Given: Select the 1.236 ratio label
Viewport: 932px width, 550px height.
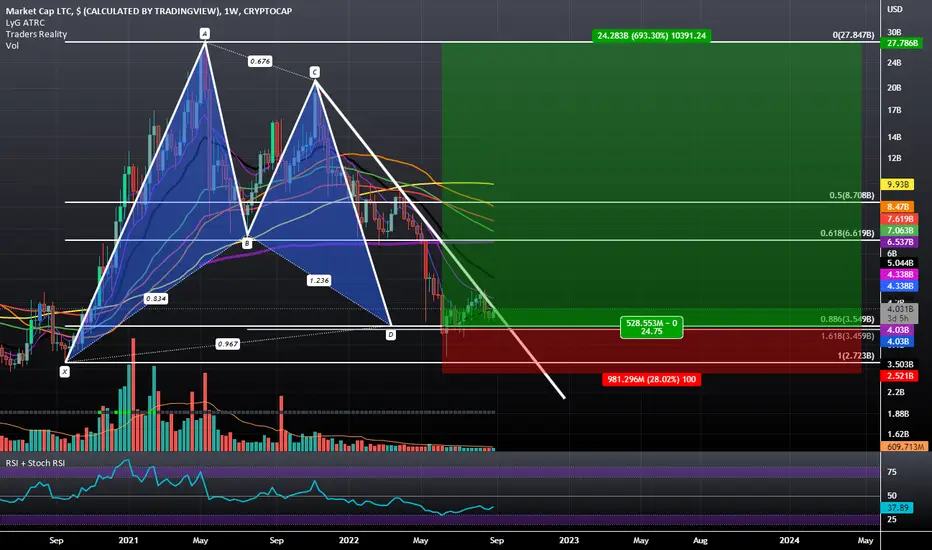Looking at the screenshot, I should pyautogui.click(x=319, y=280).
